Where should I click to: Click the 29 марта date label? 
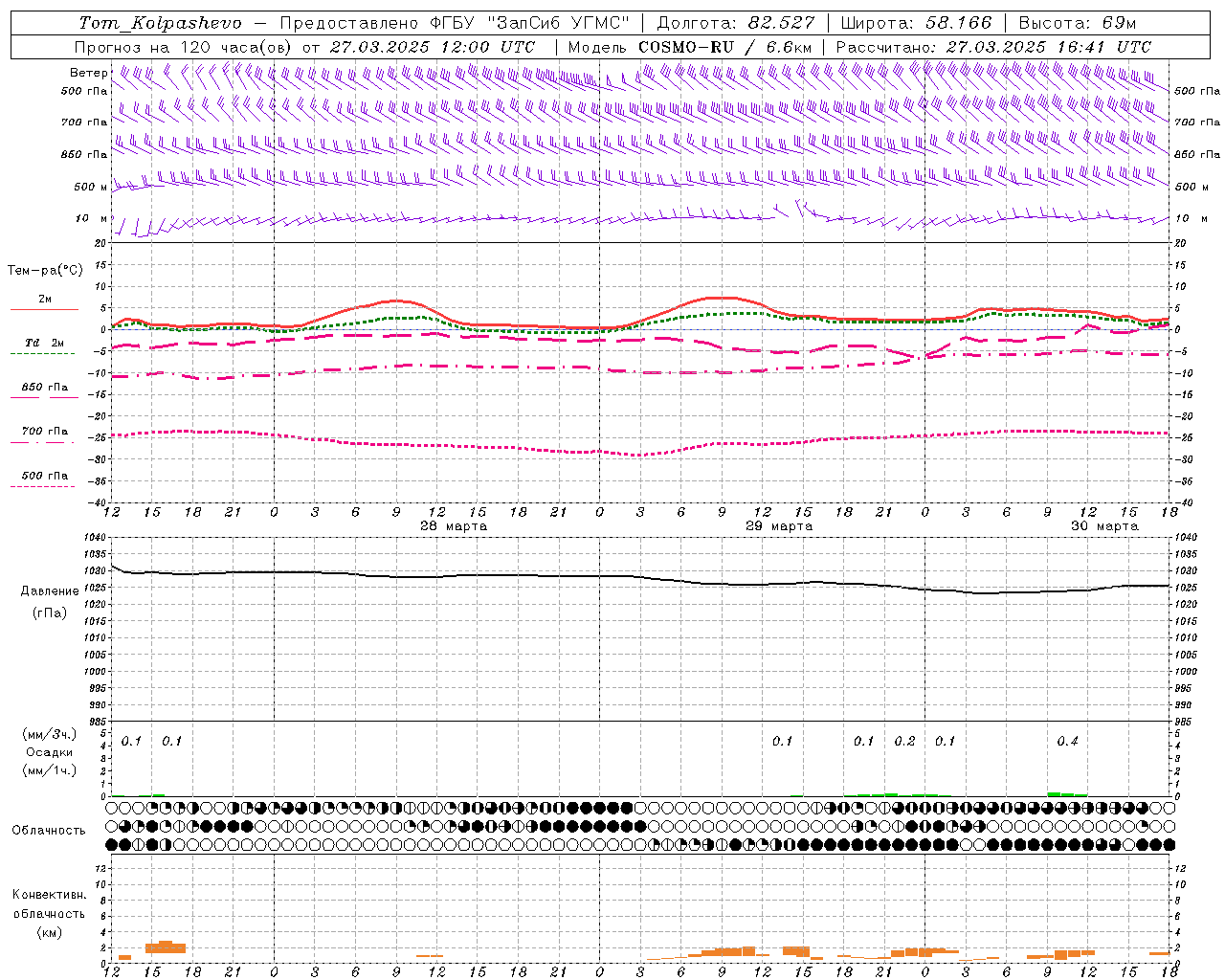tap(779, 526)
